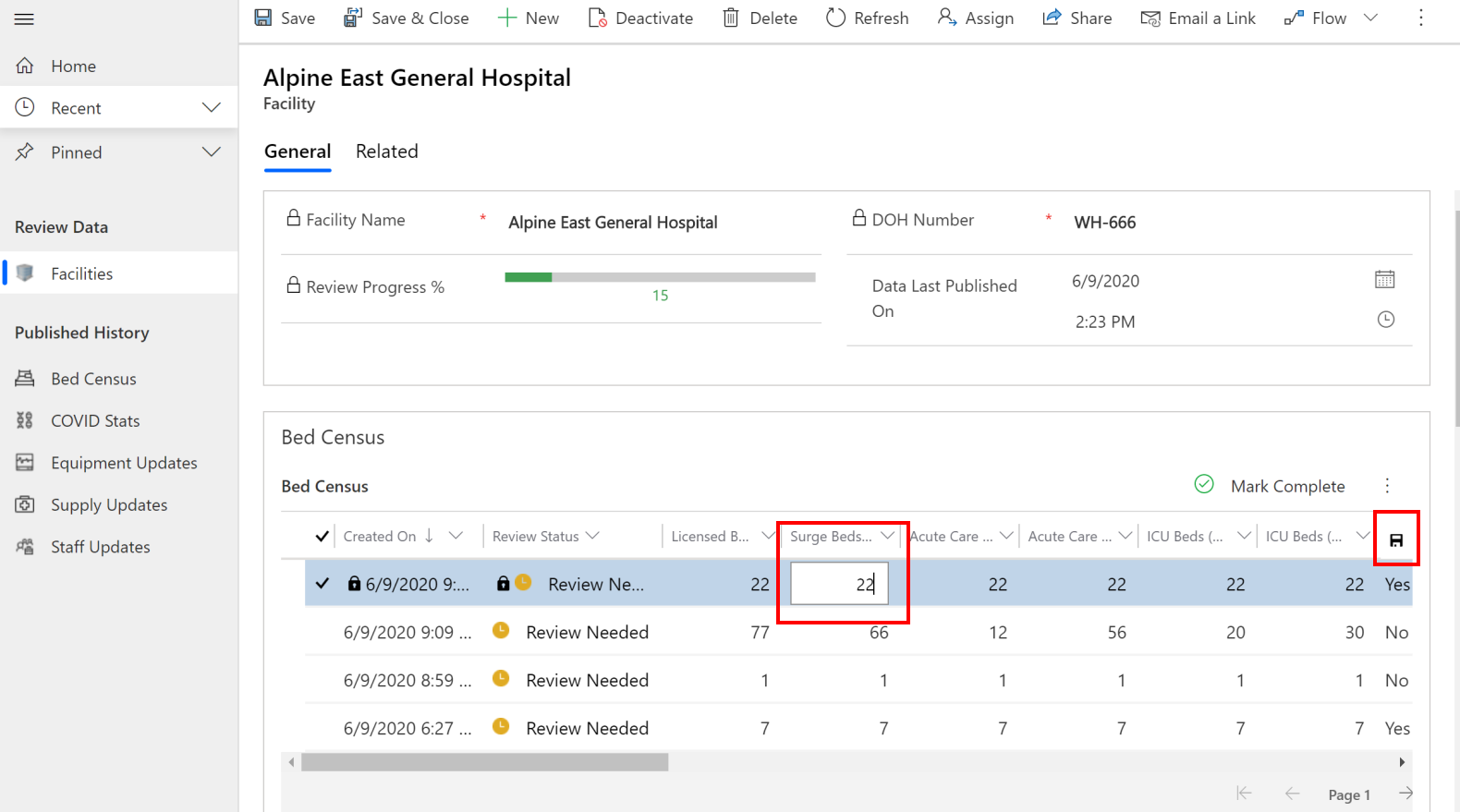Click the Email a Link envelope icon

click(1150, 18)
